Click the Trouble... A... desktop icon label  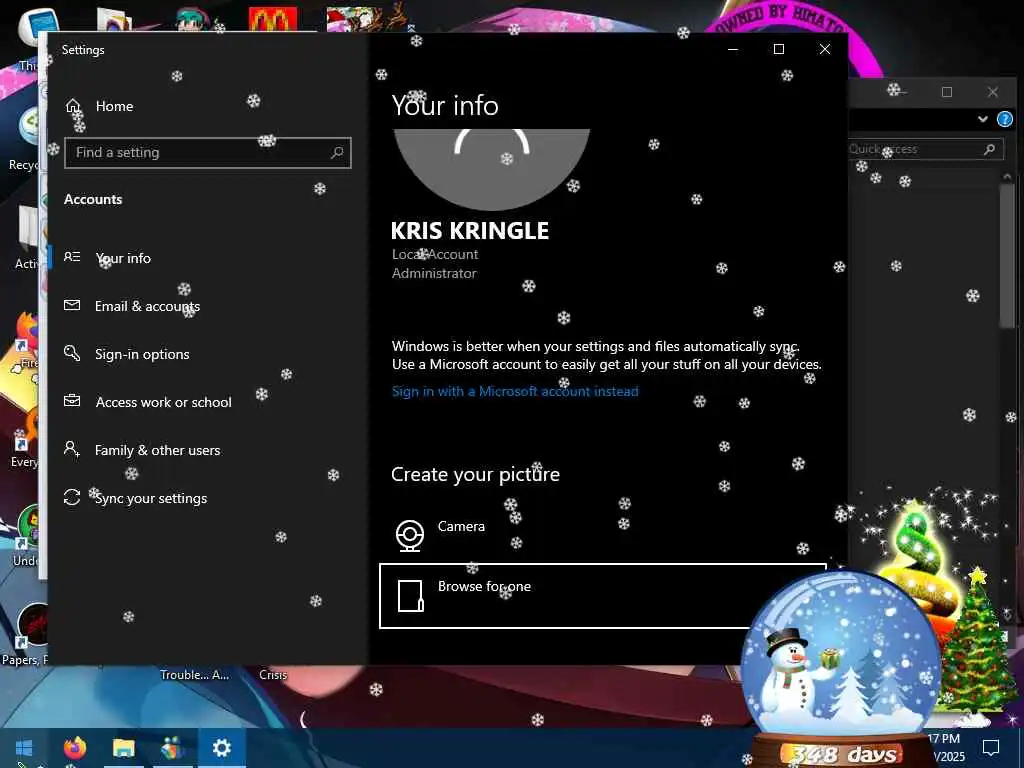pyautogui.click(x=195, y=675)
